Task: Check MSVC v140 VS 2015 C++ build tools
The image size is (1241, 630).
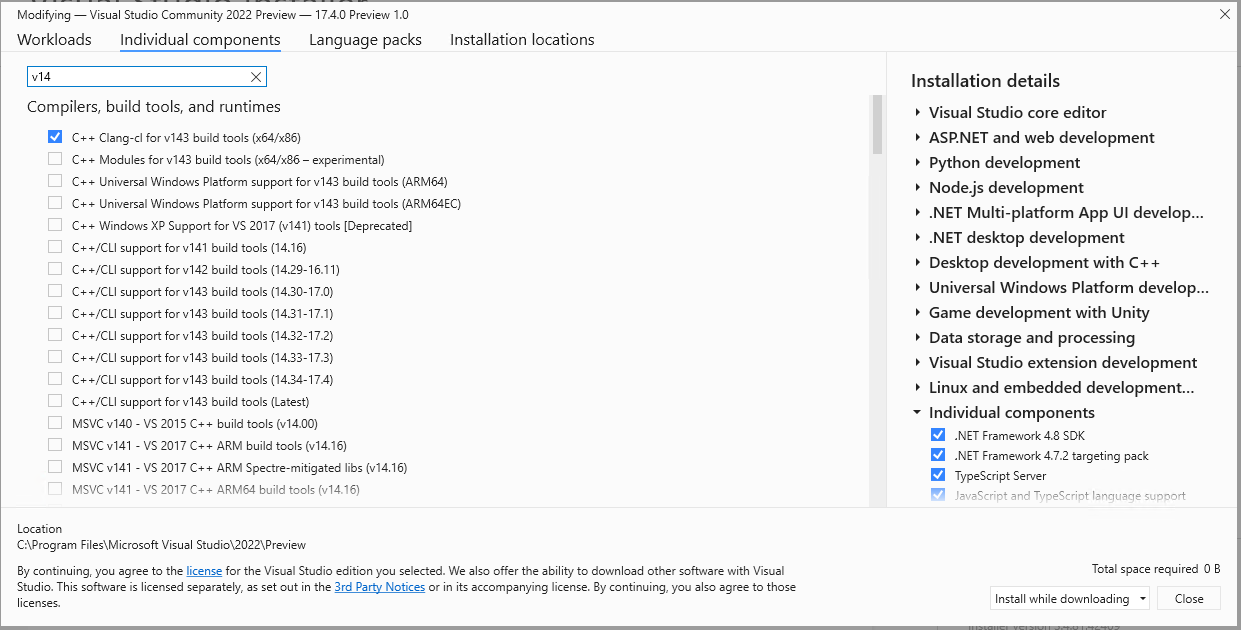Action: click(55, 423)
